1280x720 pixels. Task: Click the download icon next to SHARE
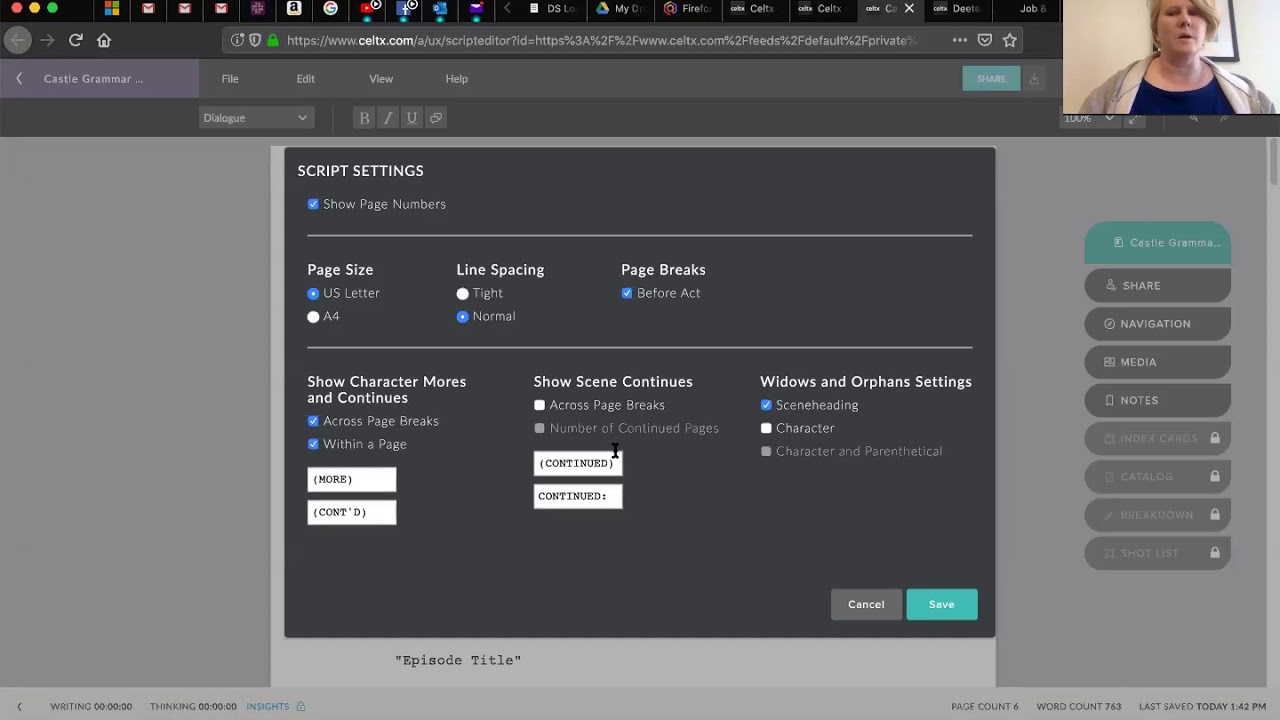pyautogui.click(x=1034, y=79)
